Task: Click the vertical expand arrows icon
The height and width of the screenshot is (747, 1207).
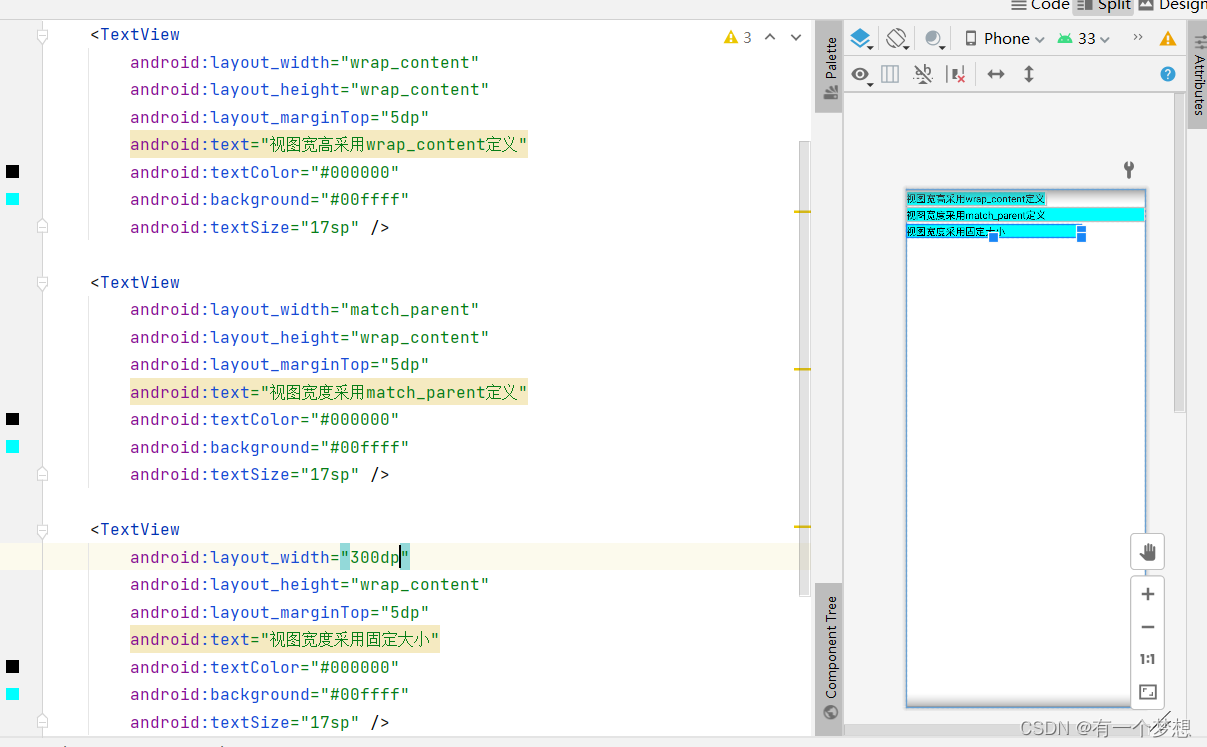Action: click(1028, 74)
